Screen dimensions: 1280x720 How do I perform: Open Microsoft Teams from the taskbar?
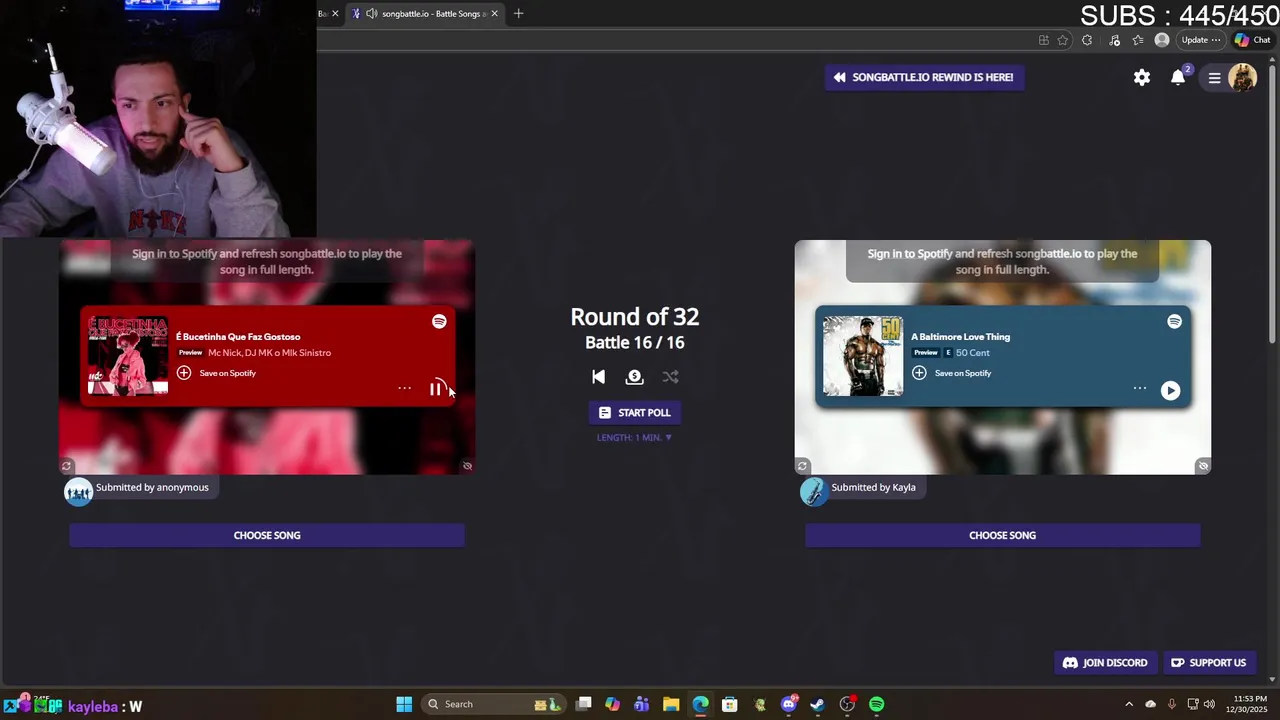pyautogui.click(x=641, y=704)
